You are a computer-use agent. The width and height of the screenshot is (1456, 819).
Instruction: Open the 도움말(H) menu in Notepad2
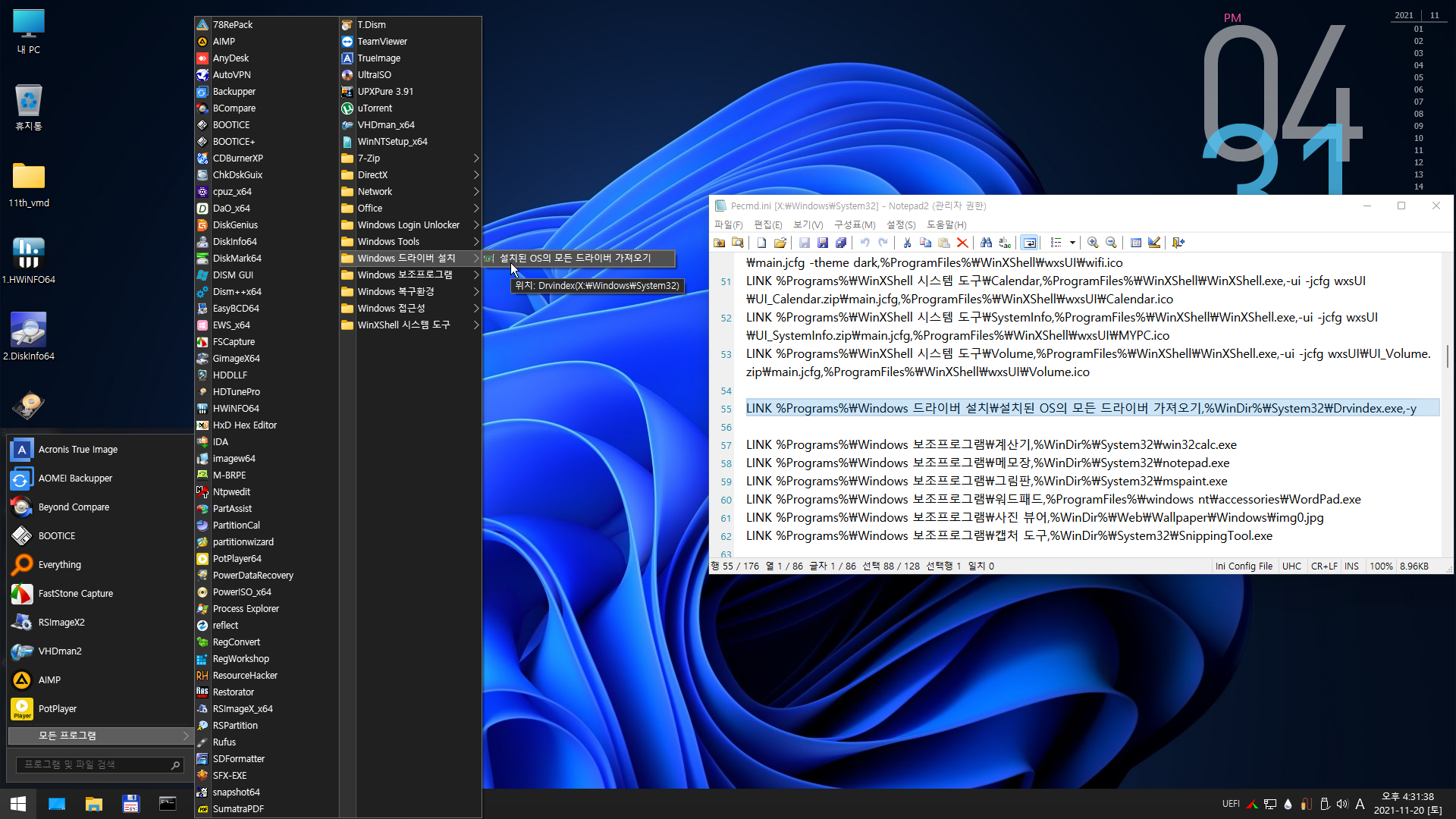click(946, 224)
